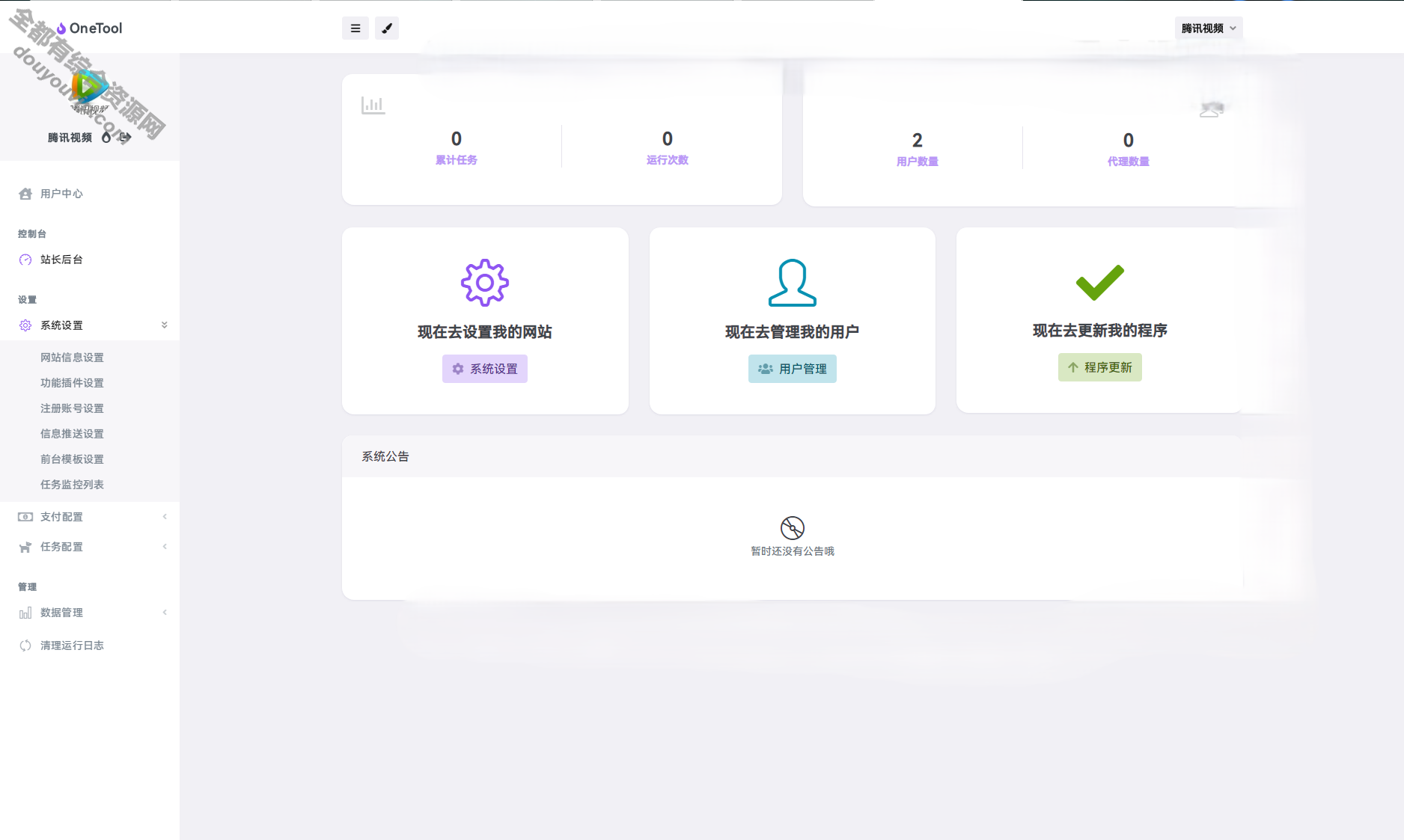Click the water-drop icon beside username
This screenshot has width=1404, height=840.
click(106, 138)
